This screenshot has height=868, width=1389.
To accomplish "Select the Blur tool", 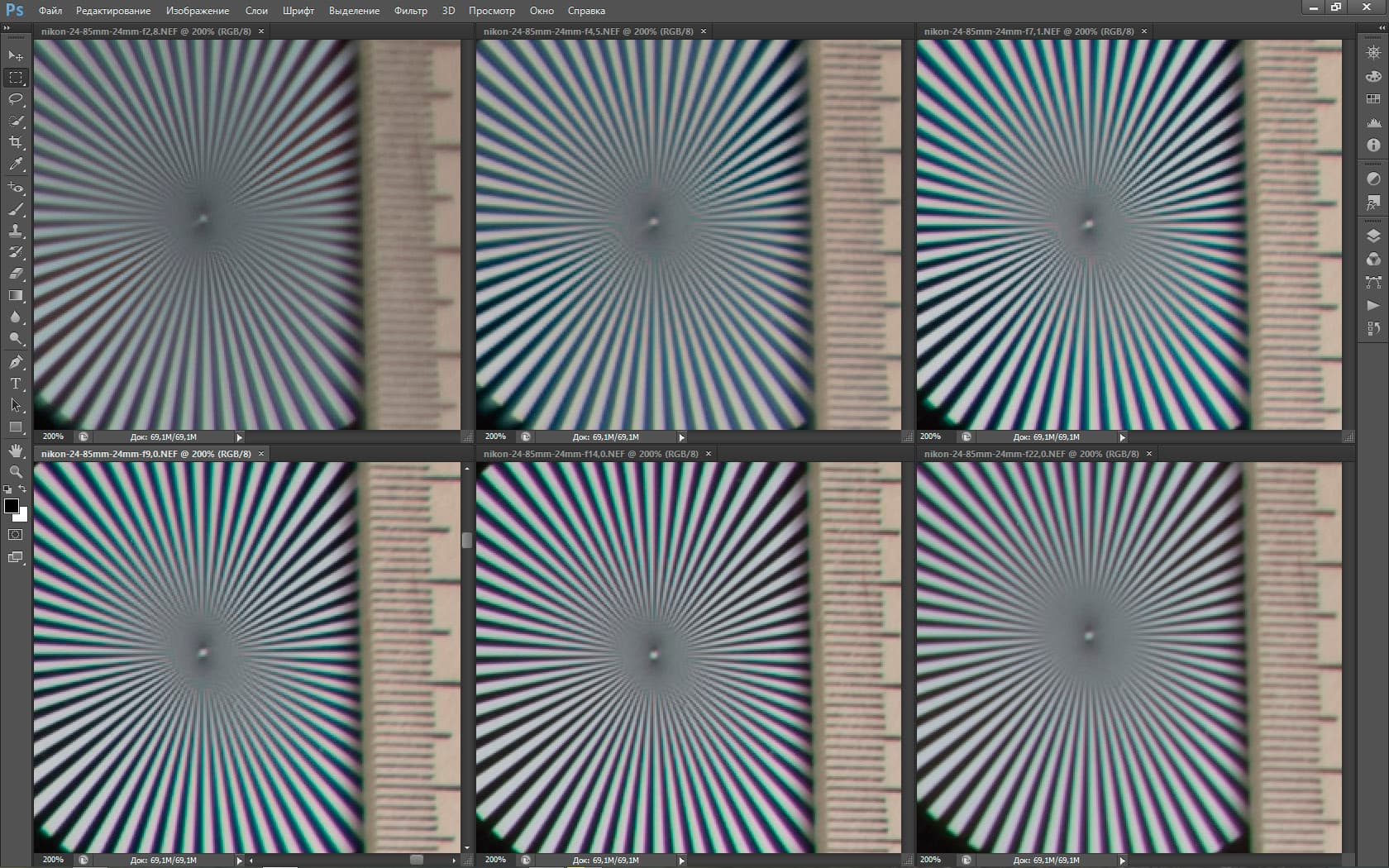I will (16, 317).
